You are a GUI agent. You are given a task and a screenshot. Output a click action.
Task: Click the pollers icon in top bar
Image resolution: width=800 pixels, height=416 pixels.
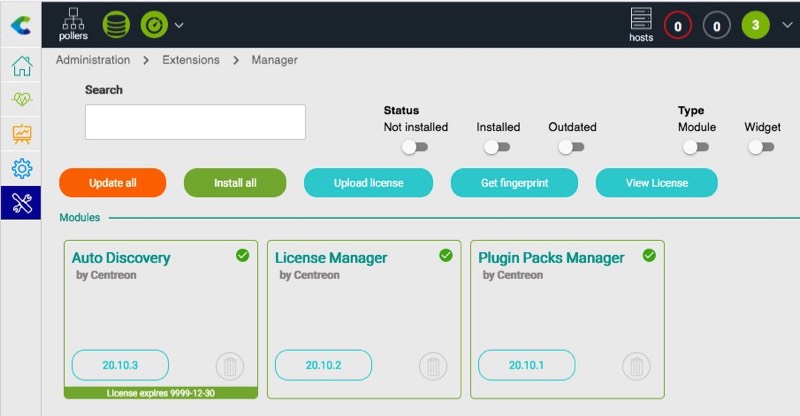[73, 23]
